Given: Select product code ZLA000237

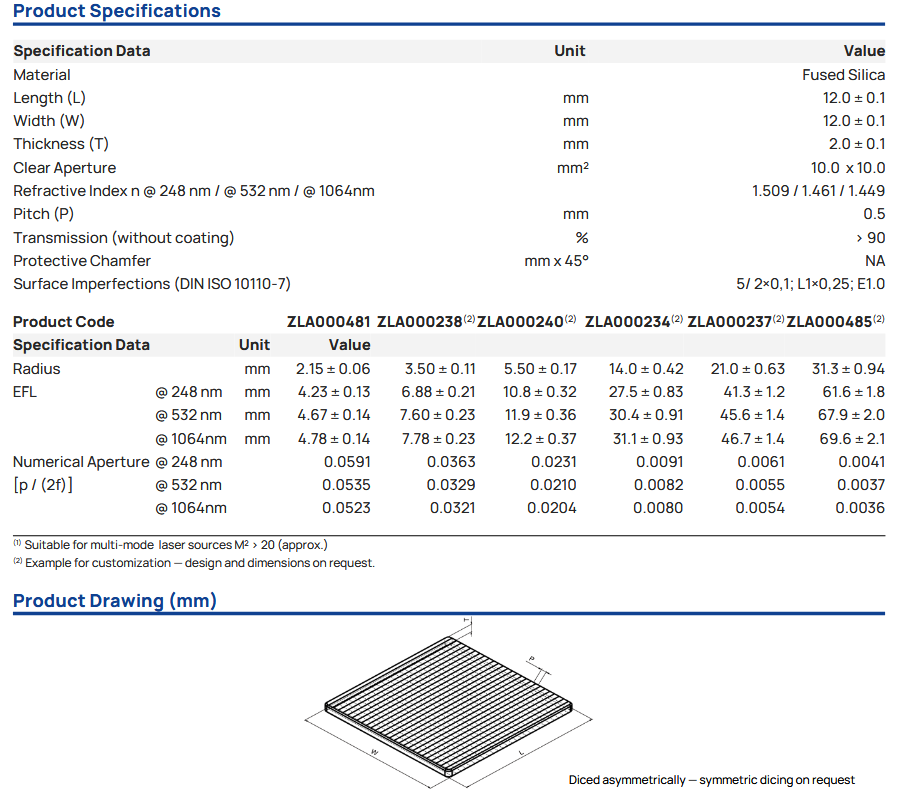Looking at the screenshot, I should pos(730,322).
